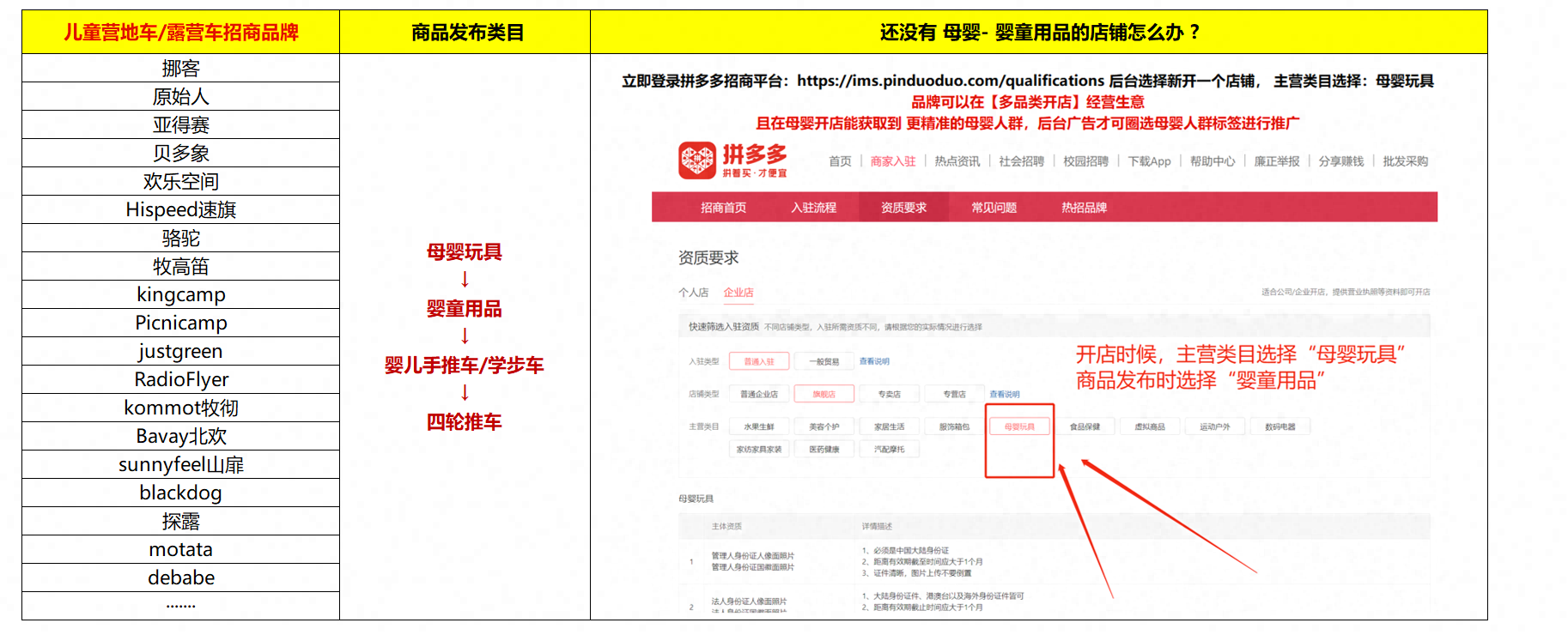Image resolution: width=1568 pixels, height=635 pixels.
Task: Click 查看说明 link in the 入驻类型 row
Action: click(x=874, y=361)
